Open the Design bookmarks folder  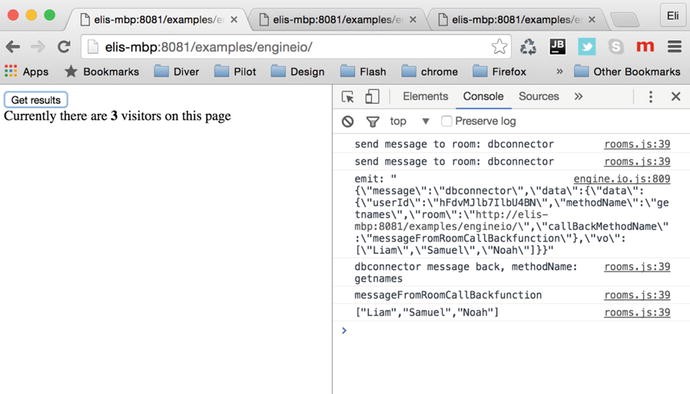pos(298,71)
